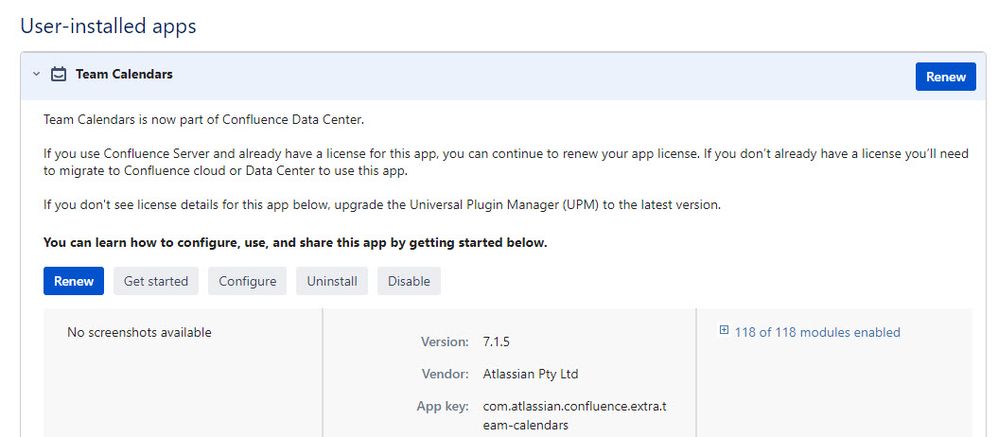Click app key com.atlassian.confluence.extra.team-calendars
The width and height of the screenshot is (998, 437).
tap(575, 415)
